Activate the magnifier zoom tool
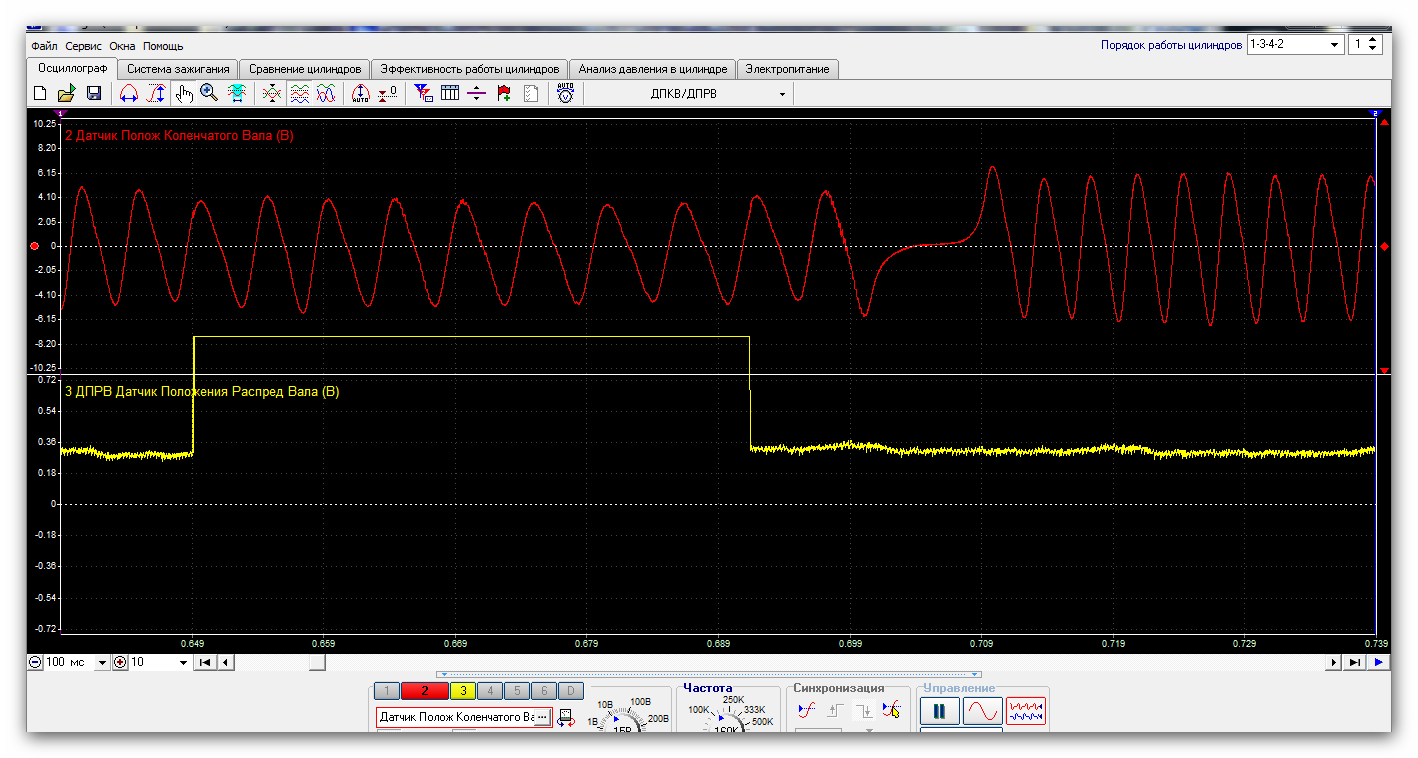The height and width of the screenshot is (758, 1418). (x=209, y=94)
